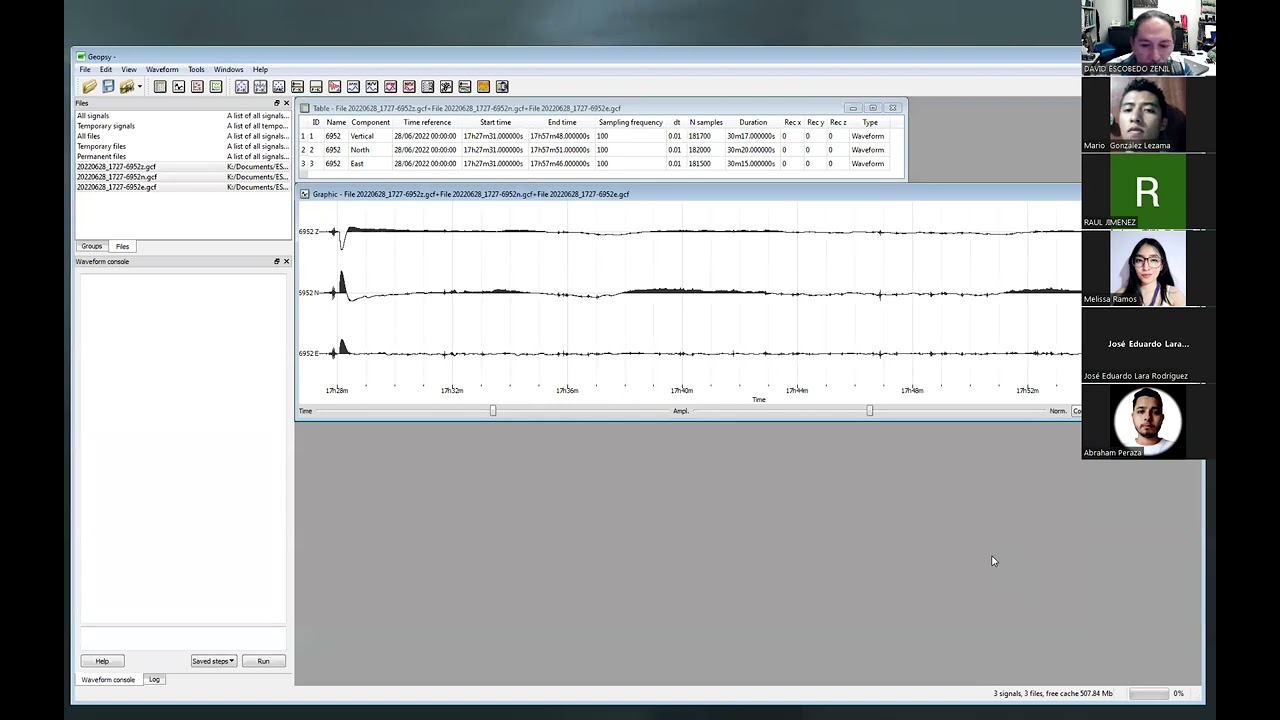Viewport: 1280px width, 720px height.
Task: Select file 20220628_1727-6952n.gcf
Action: 183,177
